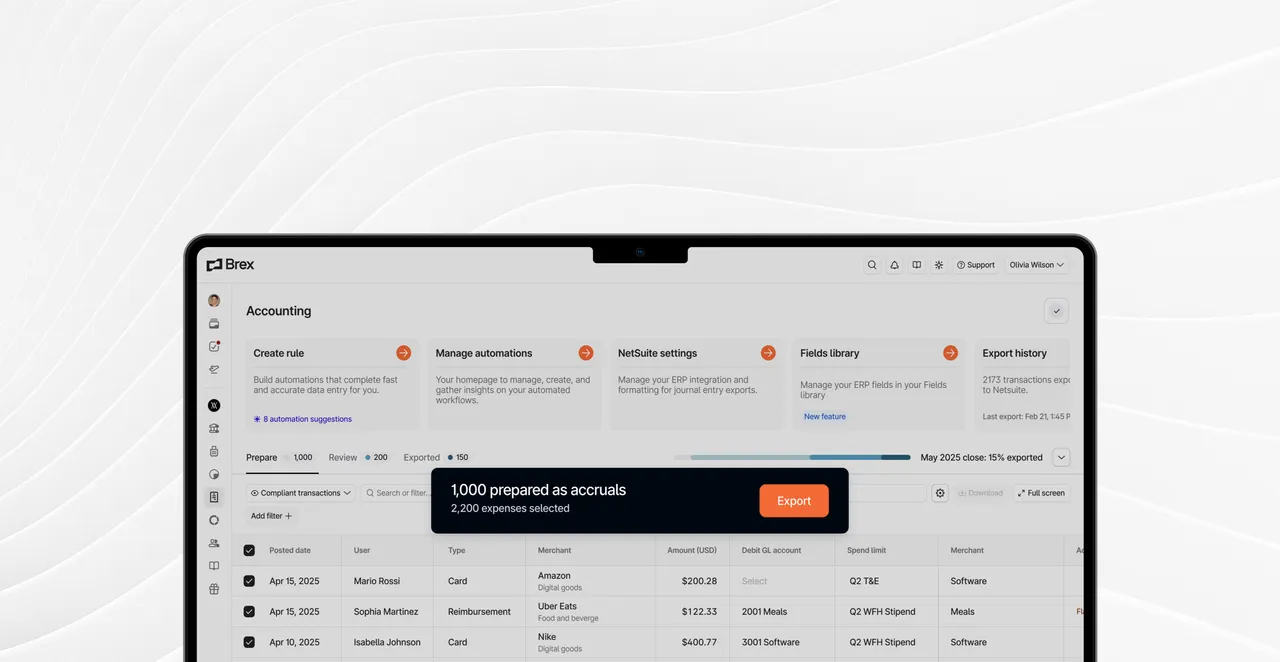
Task: Open the team people sidebar icon
Action: tap(214, 543)
